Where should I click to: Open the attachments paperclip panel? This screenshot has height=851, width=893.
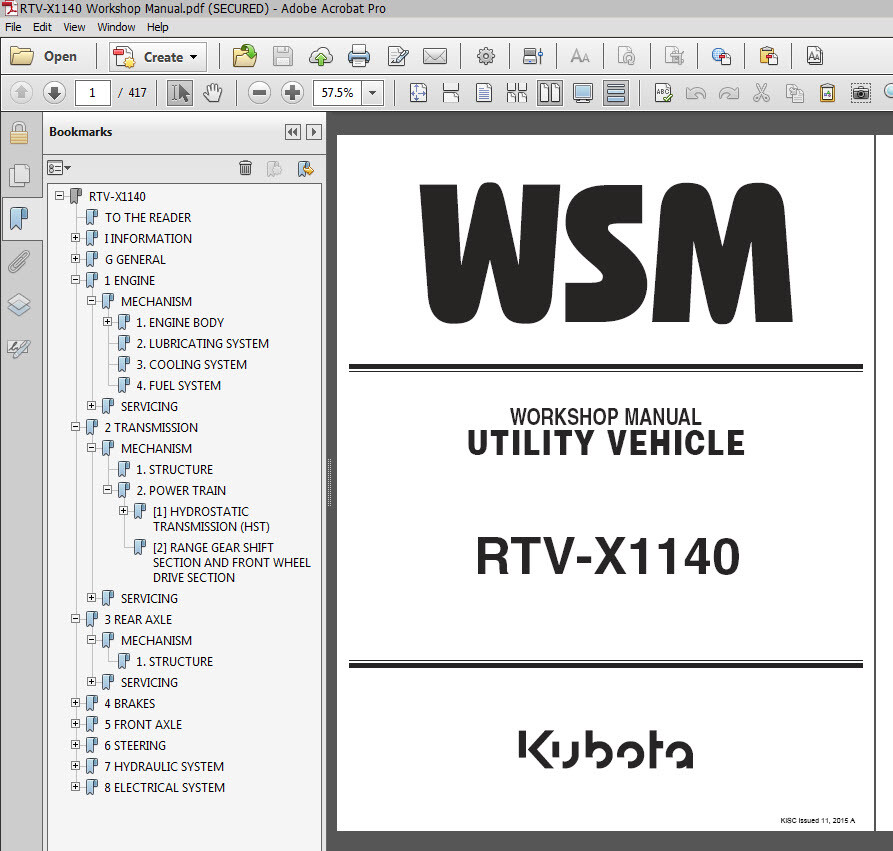point(19,261)
